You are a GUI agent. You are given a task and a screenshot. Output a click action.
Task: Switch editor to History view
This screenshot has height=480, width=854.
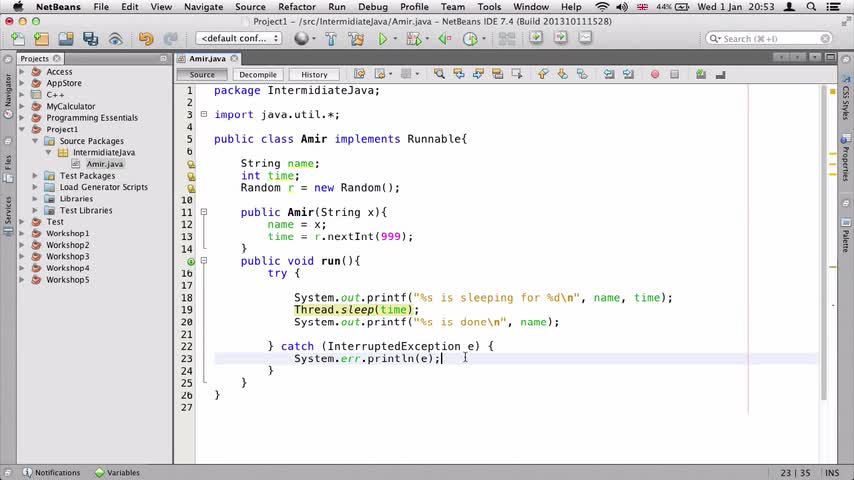[x=314, y=75]
